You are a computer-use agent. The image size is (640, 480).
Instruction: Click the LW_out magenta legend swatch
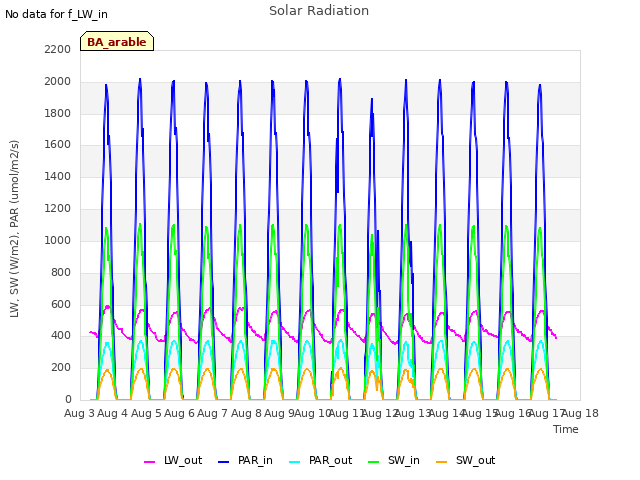[149, 462]
